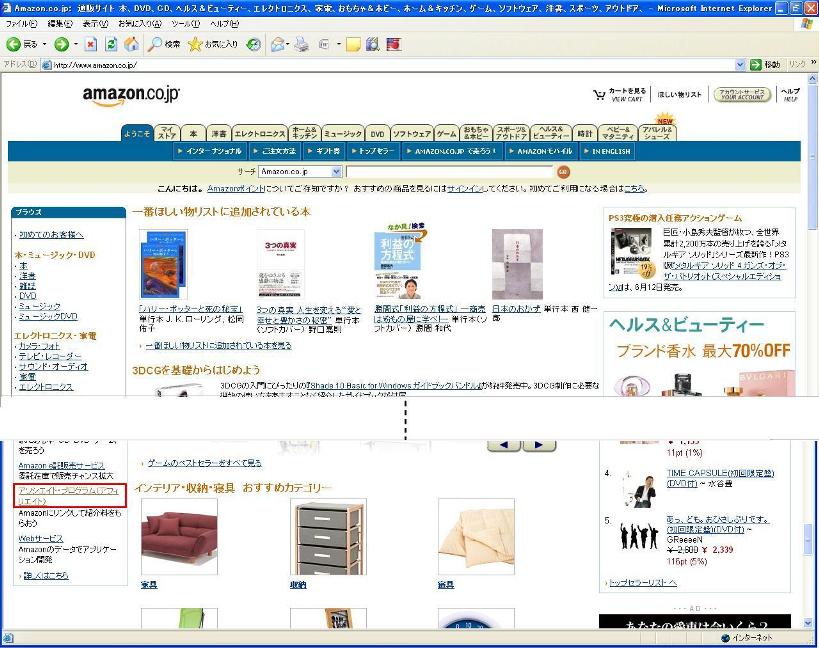Refresh the page with the green arrows icon

point(111,44)
